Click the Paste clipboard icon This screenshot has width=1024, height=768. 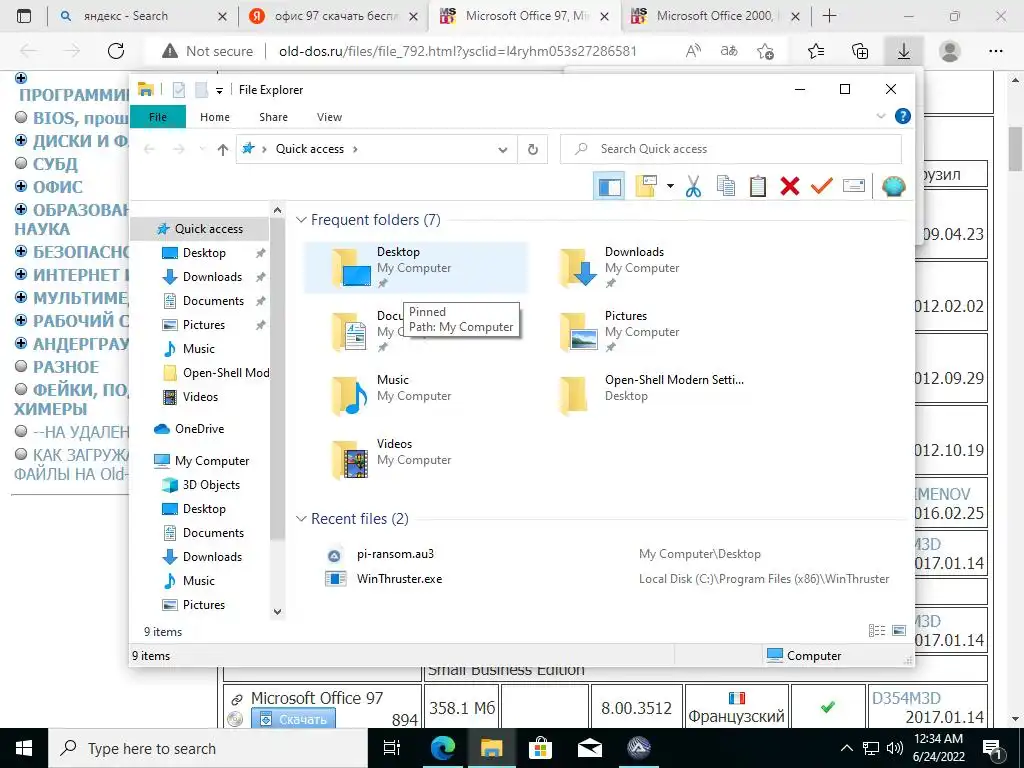pos(758,186)
